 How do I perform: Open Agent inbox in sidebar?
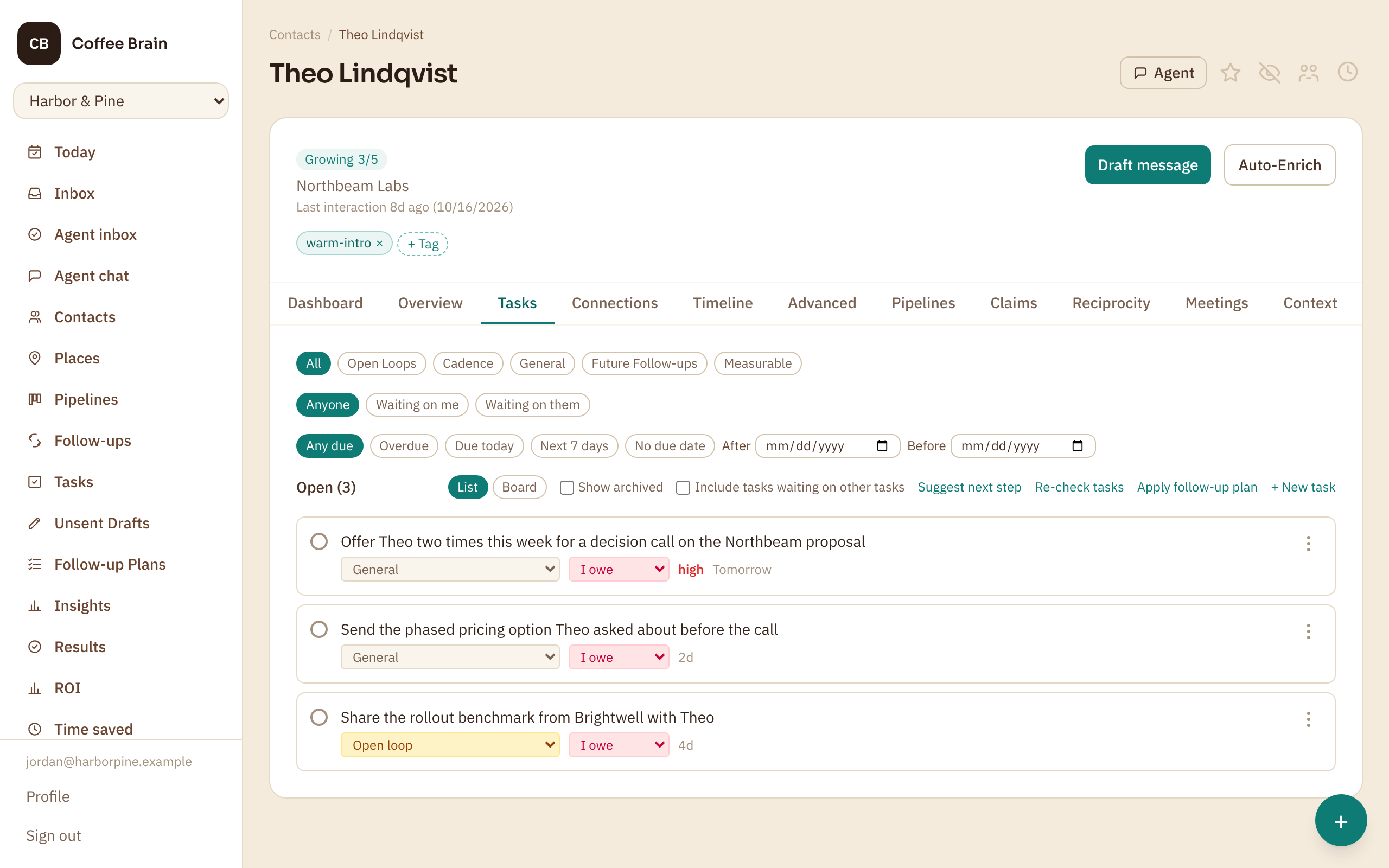pos(120,235)
